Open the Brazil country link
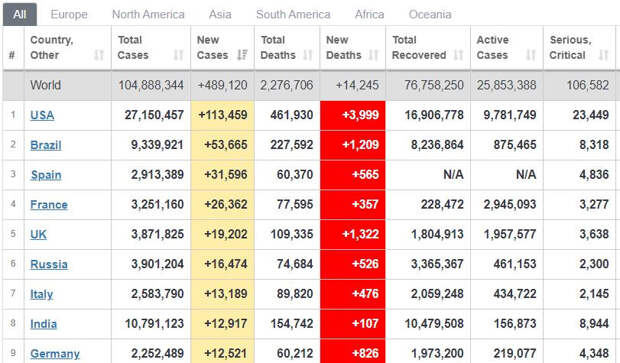Screen dimensions: 620x363 (x=46, y=145)
